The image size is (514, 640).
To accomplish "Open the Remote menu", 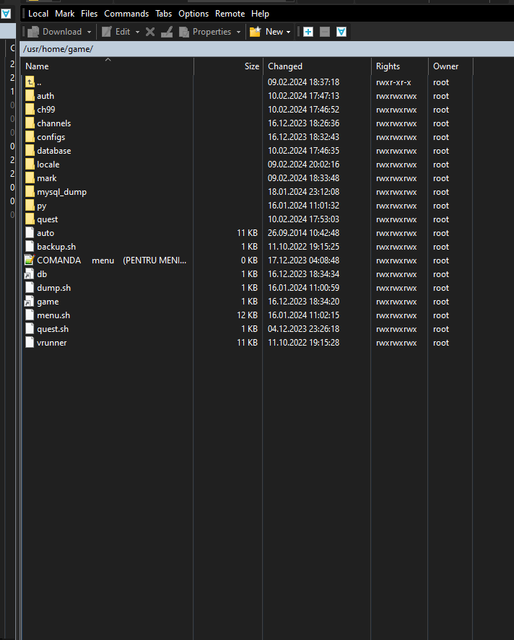I will click(230, 14).
